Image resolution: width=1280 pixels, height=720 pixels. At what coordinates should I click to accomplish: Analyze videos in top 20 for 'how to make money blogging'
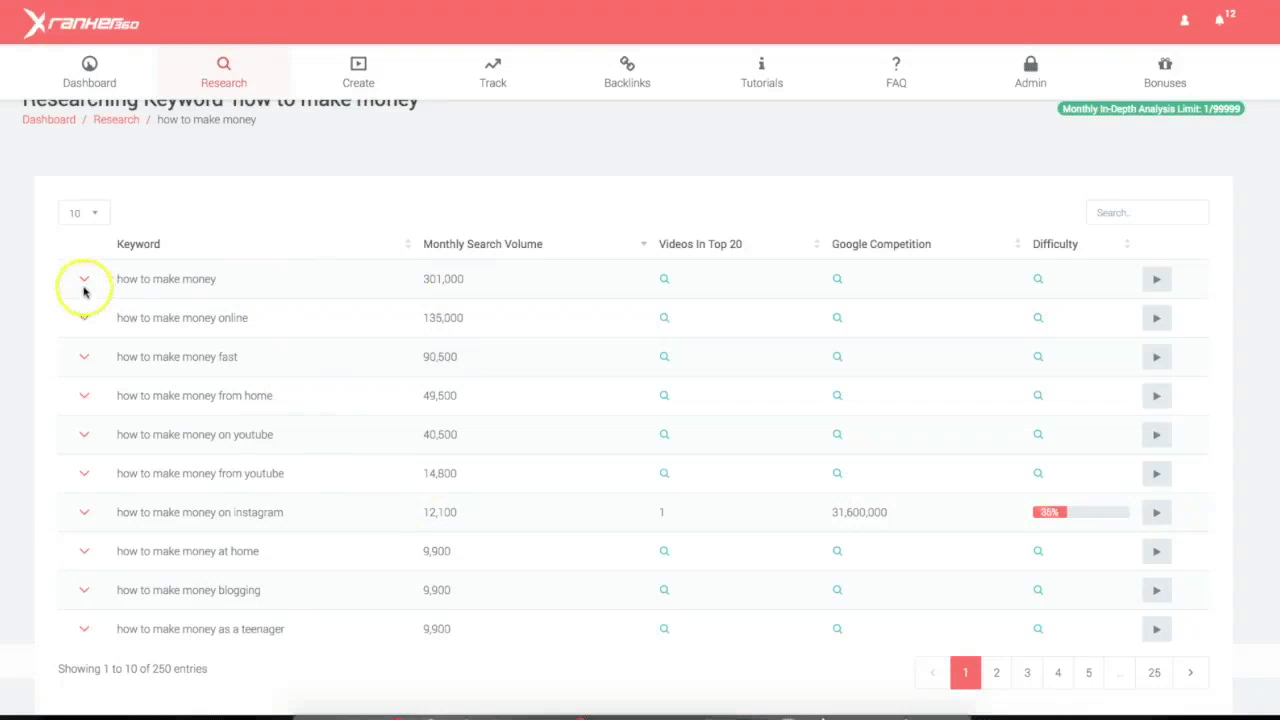664,590
